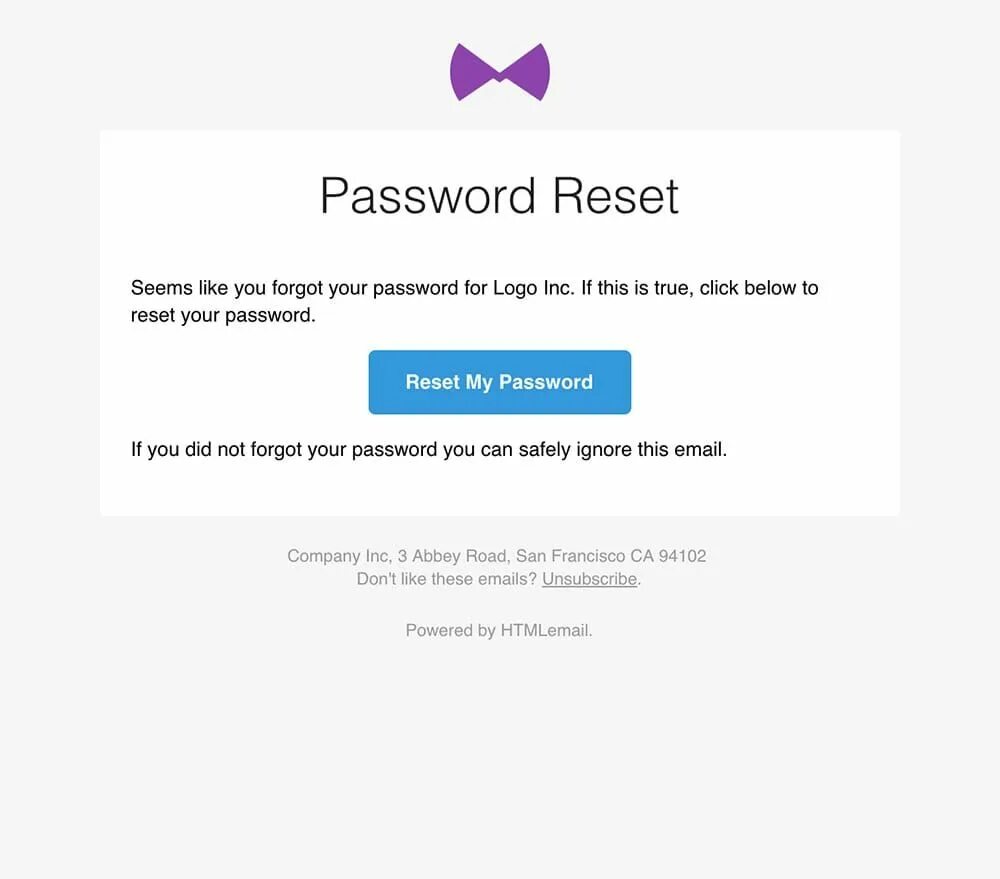Click "3 Abbey Road" in the footer
Image resolution: width=1000 pixels, height=879 pixels.
point(452,556)
